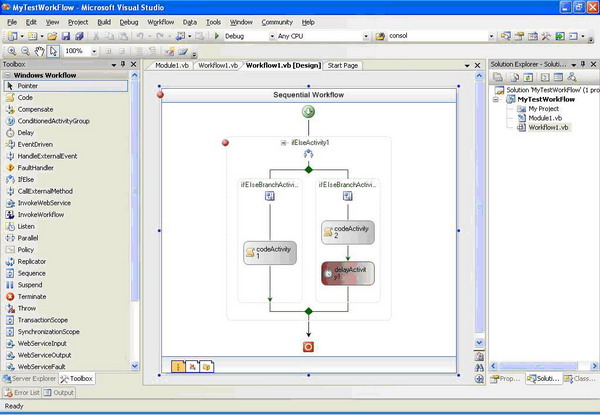Select the codeActivity2 activity
The image size is (600, 415).
click(348, 232)
